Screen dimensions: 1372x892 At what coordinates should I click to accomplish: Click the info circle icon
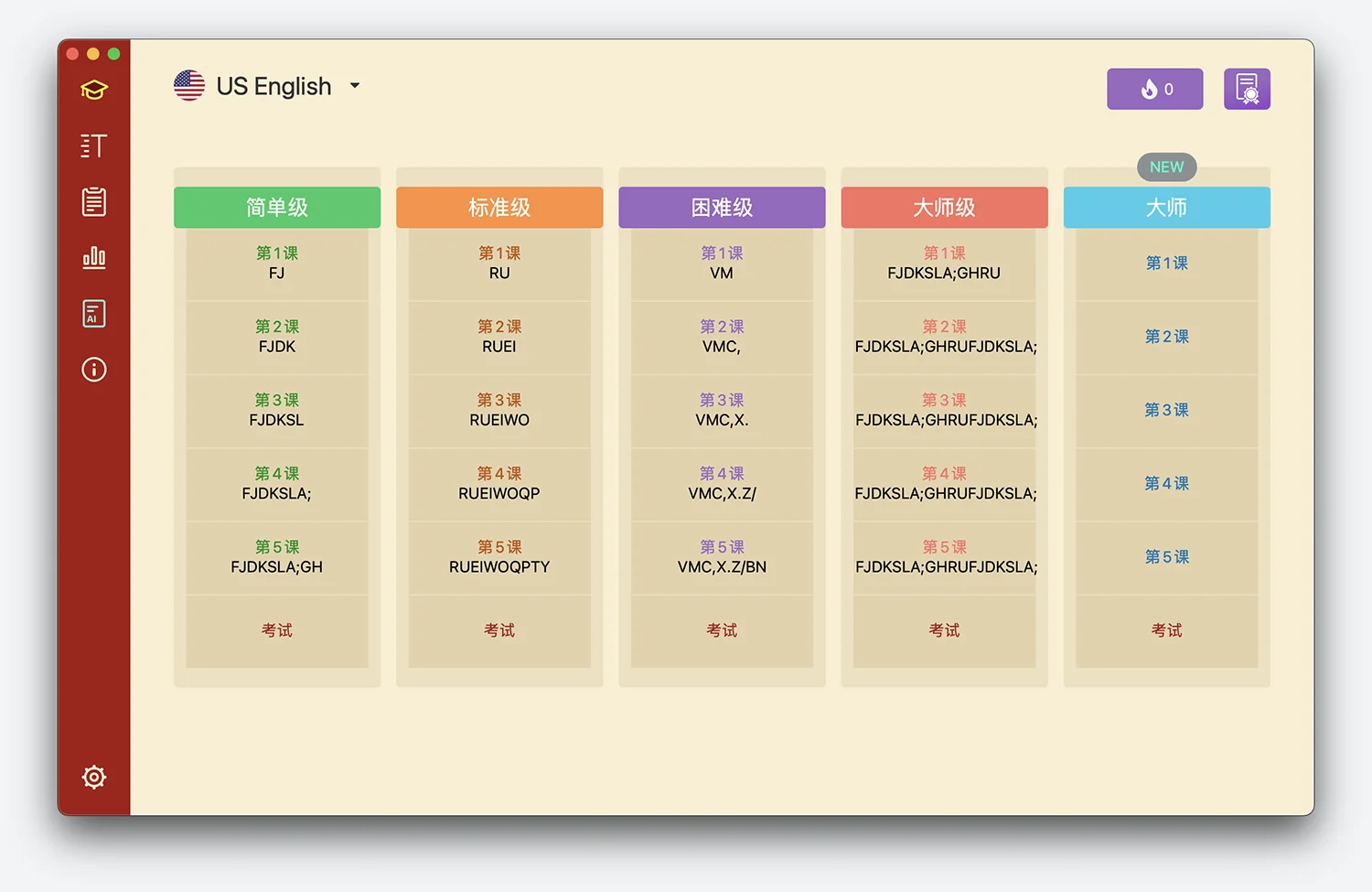click(94, 370)
